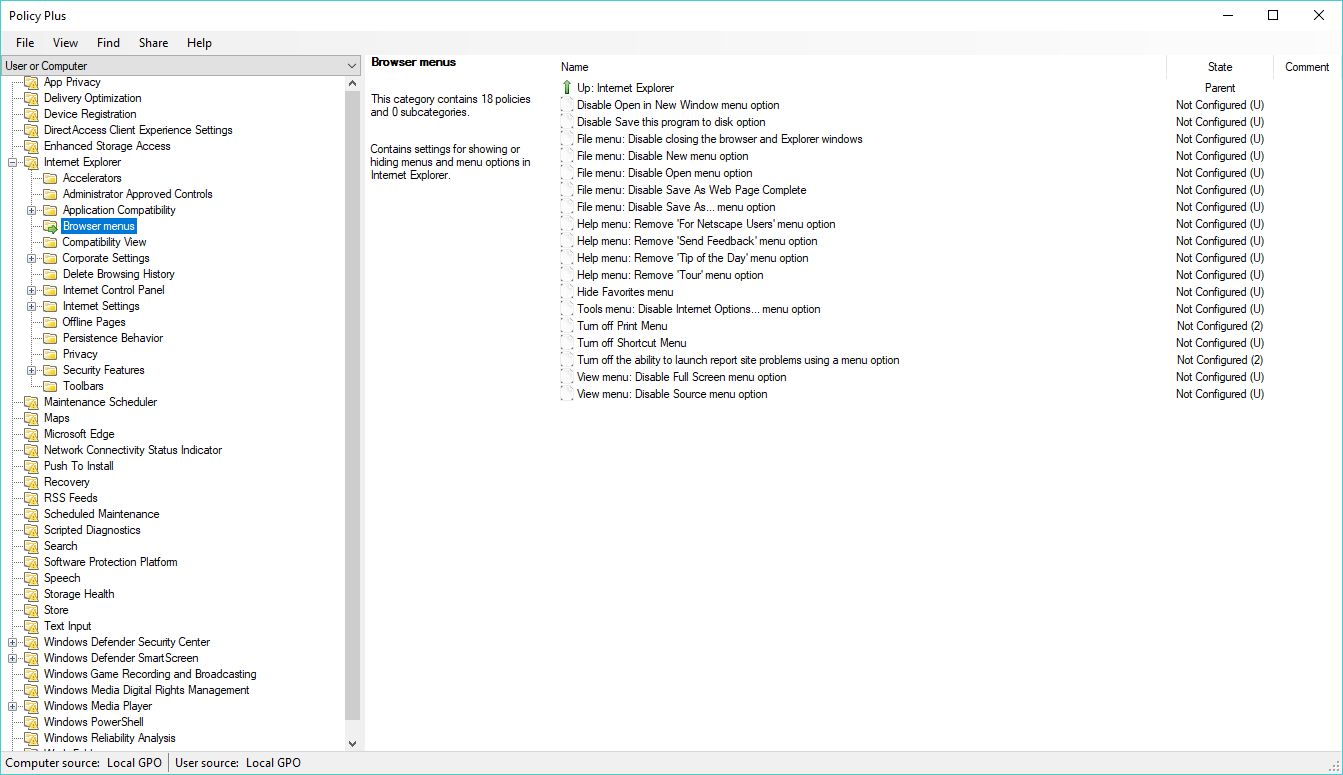Open the User or Computer dropdown
Image resolution: width=1343 pixels, height=775 pixels.
(x=181, y=66)
